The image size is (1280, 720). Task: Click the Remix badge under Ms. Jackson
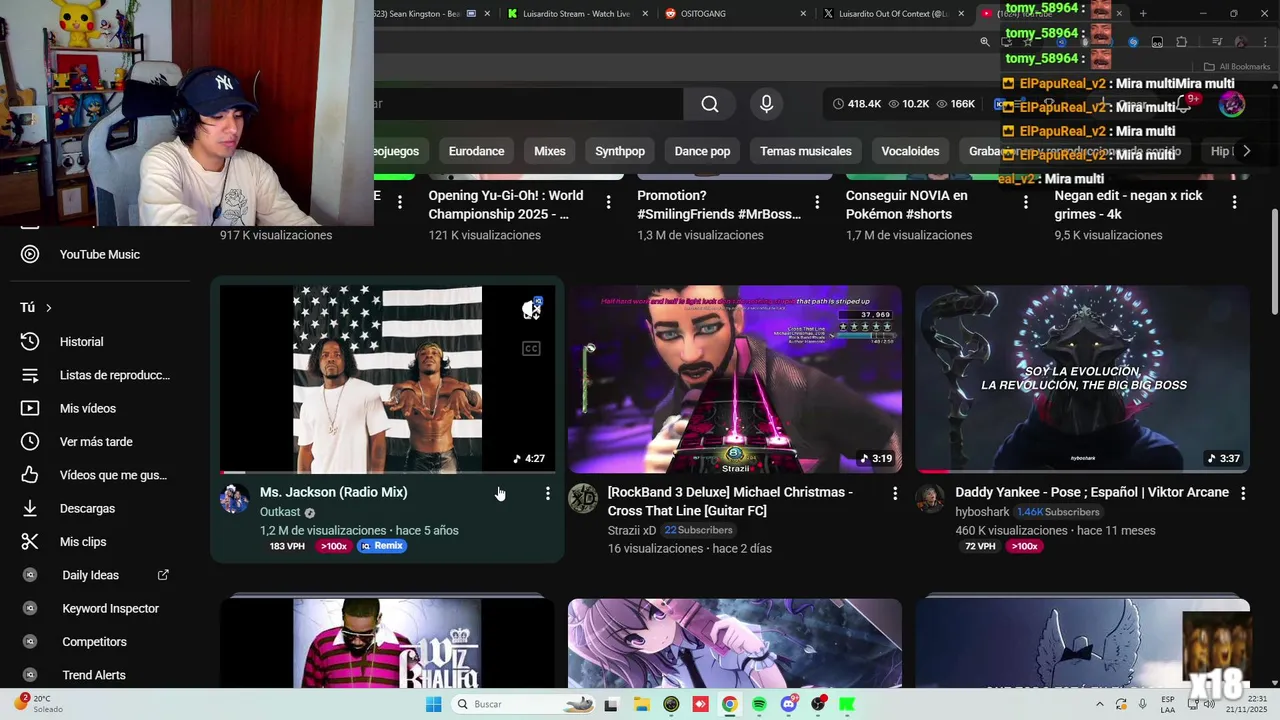point(382,546)
